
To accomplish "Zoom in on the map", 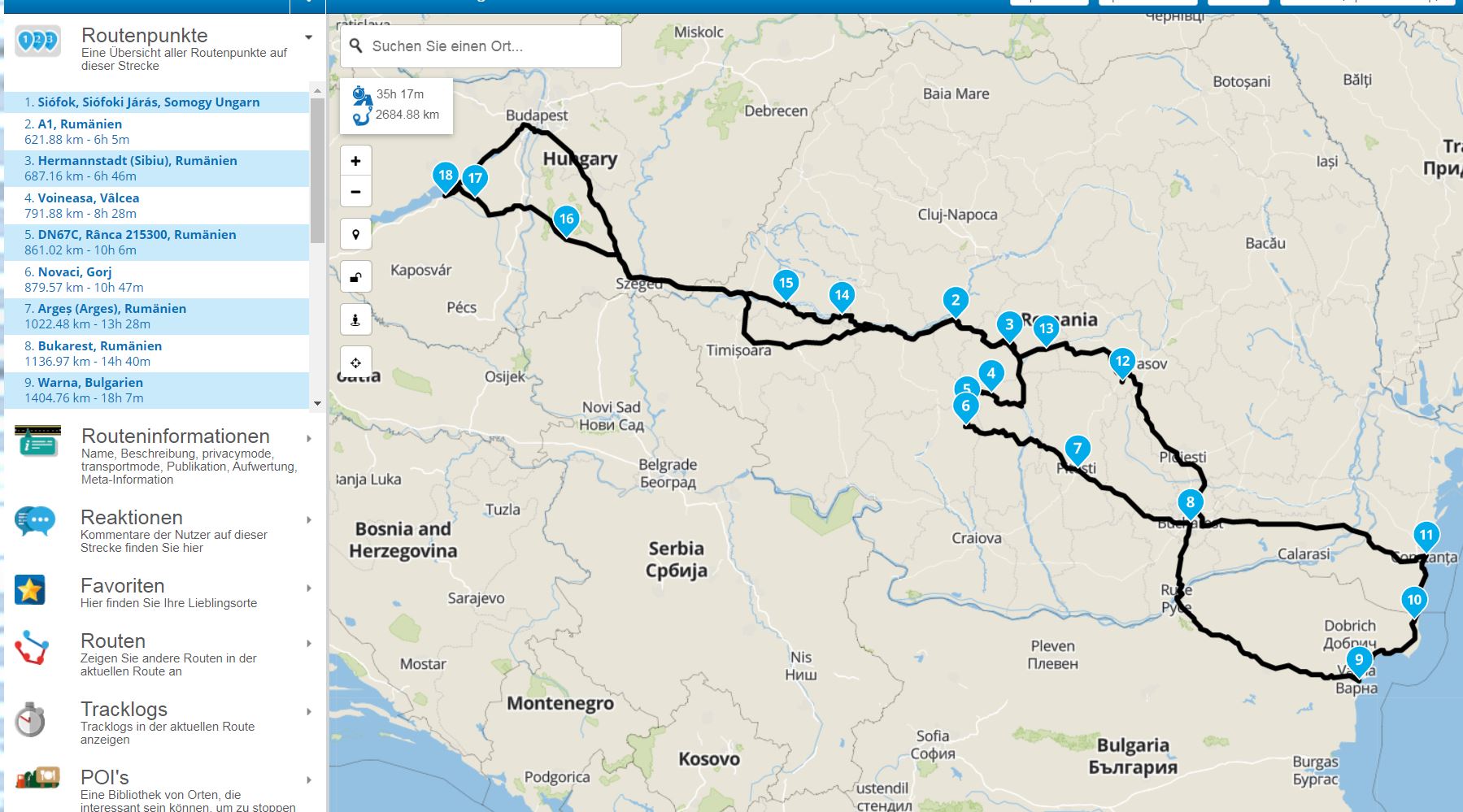I will tap(355, 161).
